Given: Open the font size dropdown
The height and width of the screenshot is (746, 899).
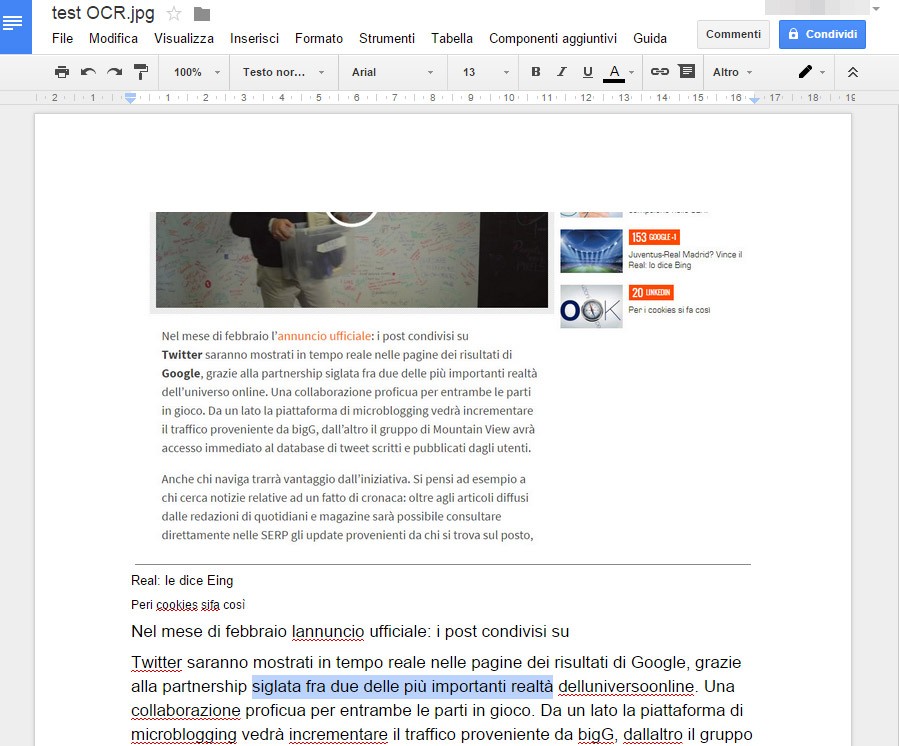Looking at the screenshot, I should coord(478,72).
